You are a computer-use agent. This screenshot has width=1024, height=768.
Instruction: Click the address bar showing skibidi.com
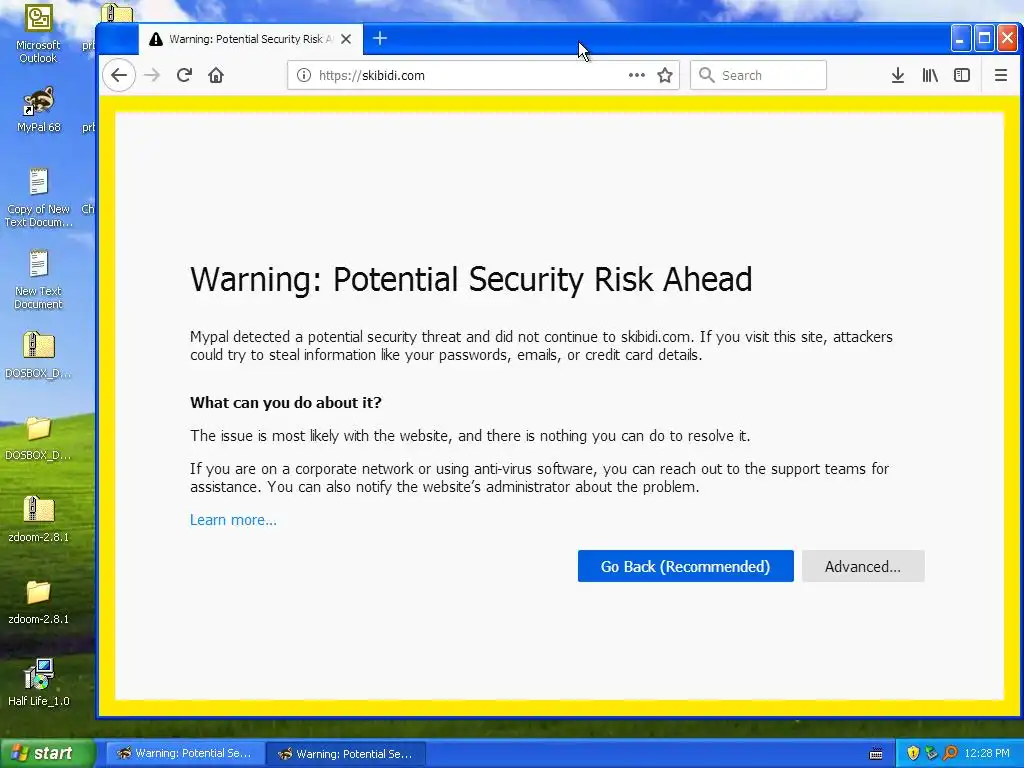click(483, 75)
